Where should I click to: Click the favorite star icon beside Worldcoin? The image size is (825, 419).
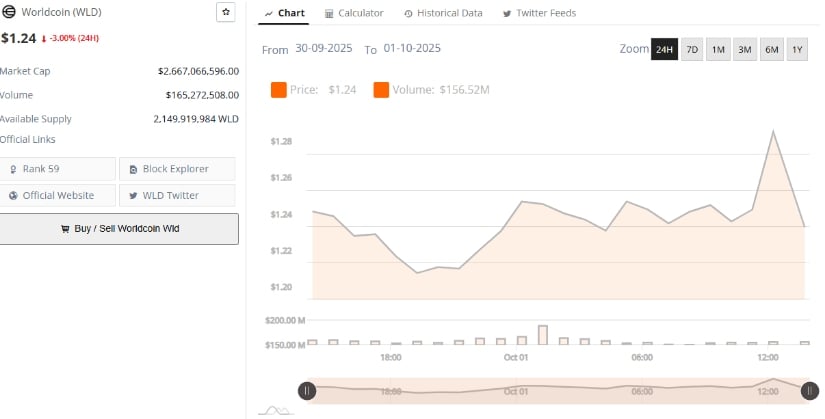point(226,12)
